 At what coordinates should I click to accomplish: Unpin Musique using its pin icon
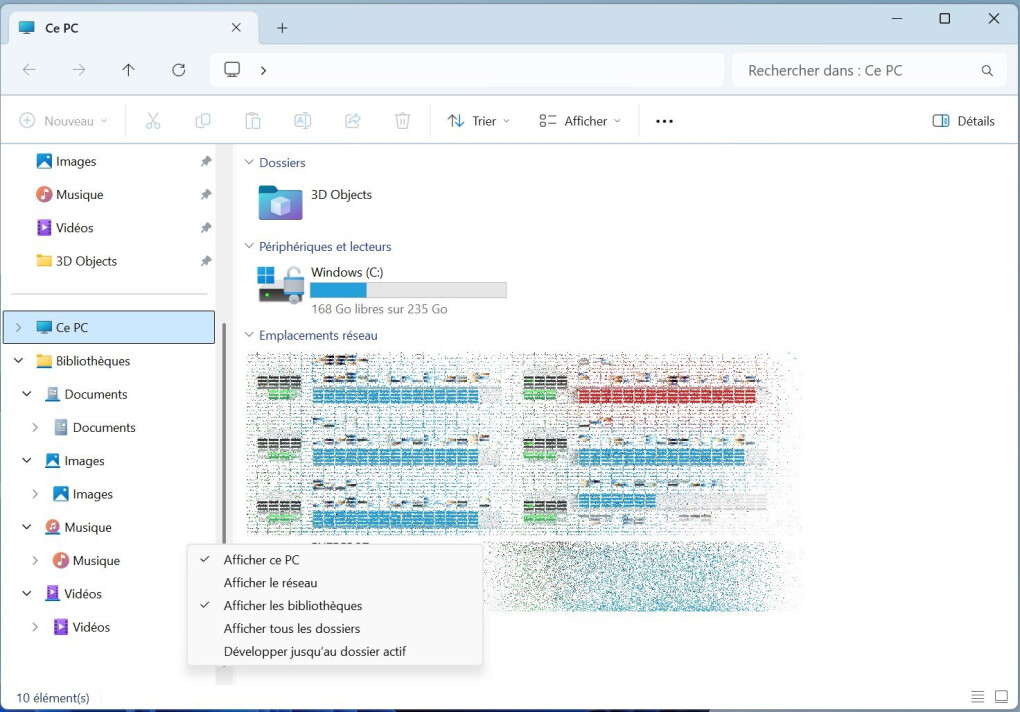(x=206, y=194)
